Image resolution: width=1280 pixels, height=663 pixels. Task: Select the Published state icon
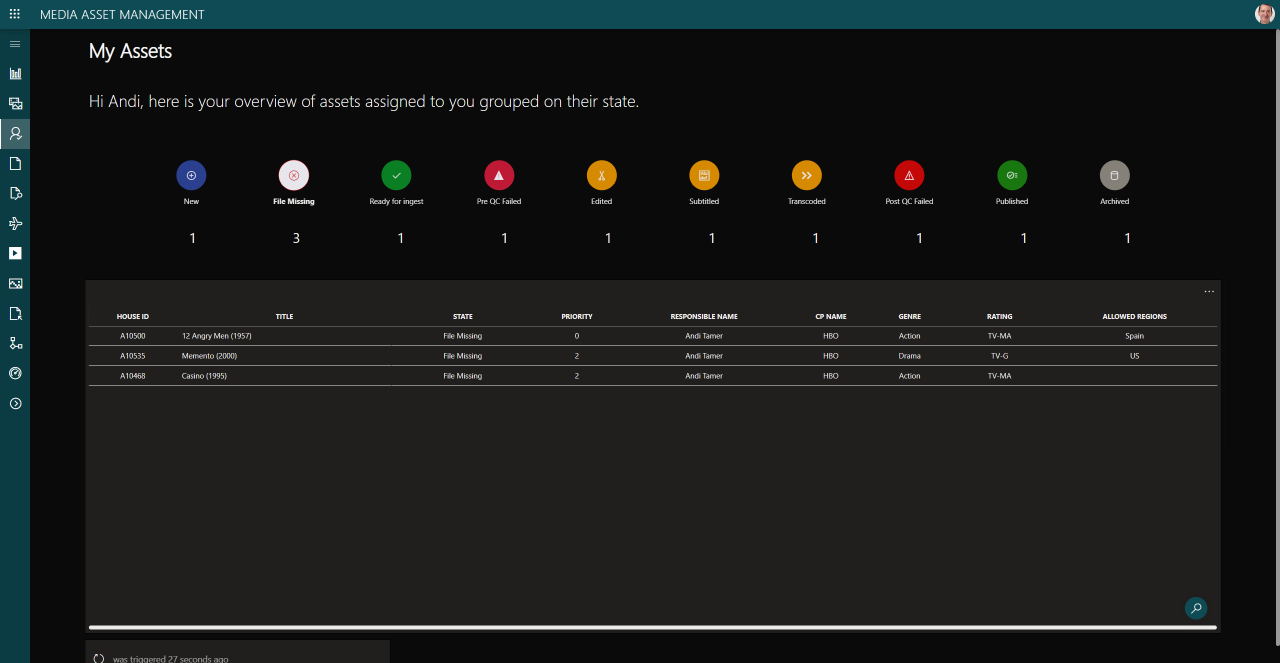(1012, 175)
